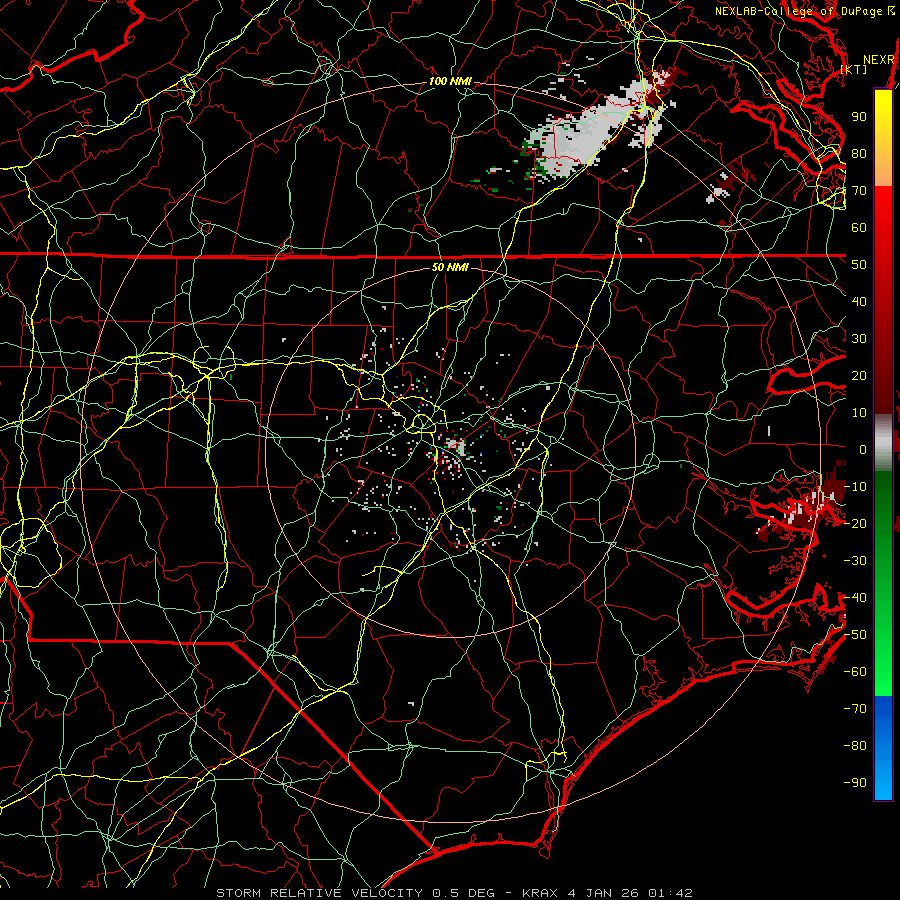Screen dimensions: 900x900
Task: Select the positive 10 scale value
Action: 859,413
